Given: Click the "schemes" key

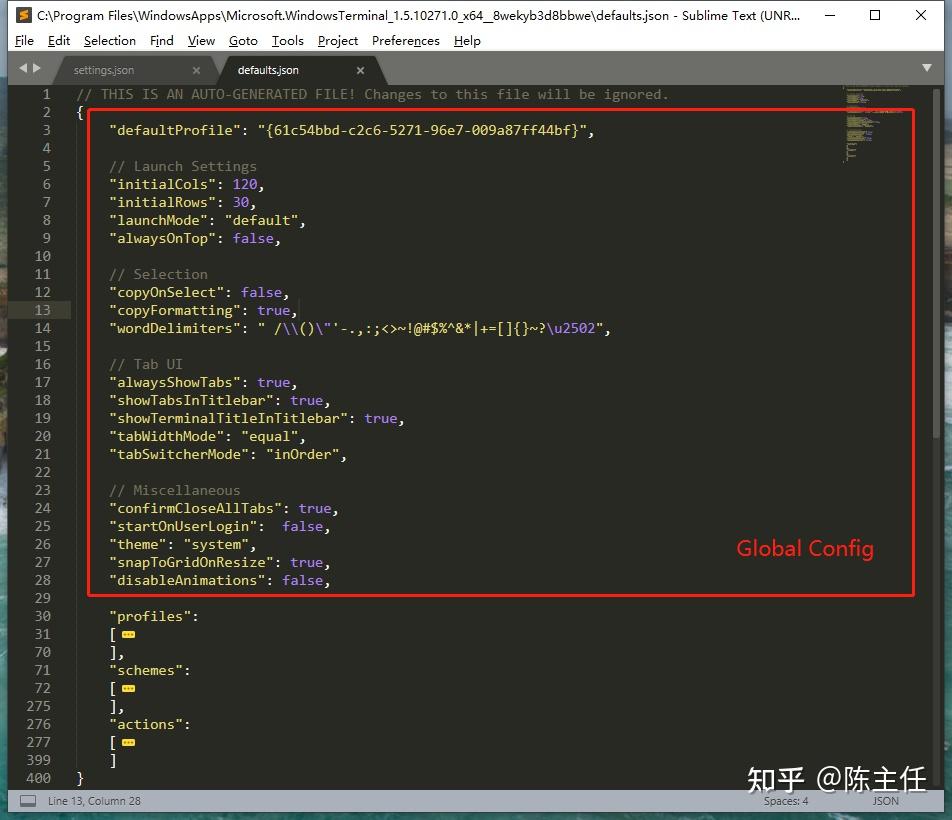Looking at the screenshot, I should (x=146, y=671).
